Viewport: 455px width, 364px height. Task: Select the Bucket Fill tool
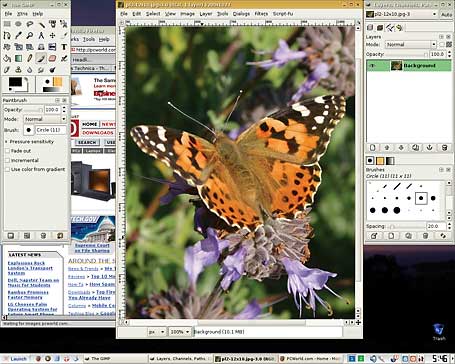pyautogui.click(x=7, y=58)
